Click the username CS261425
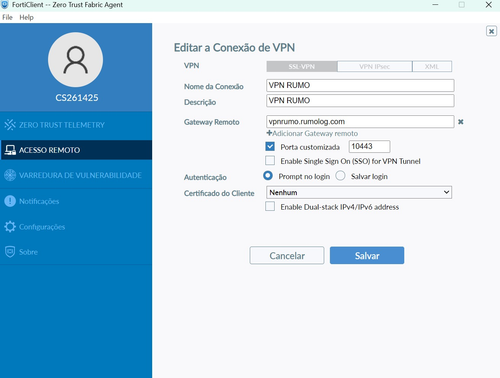Viewport: 500px width, 378px height. coord(77,98)
